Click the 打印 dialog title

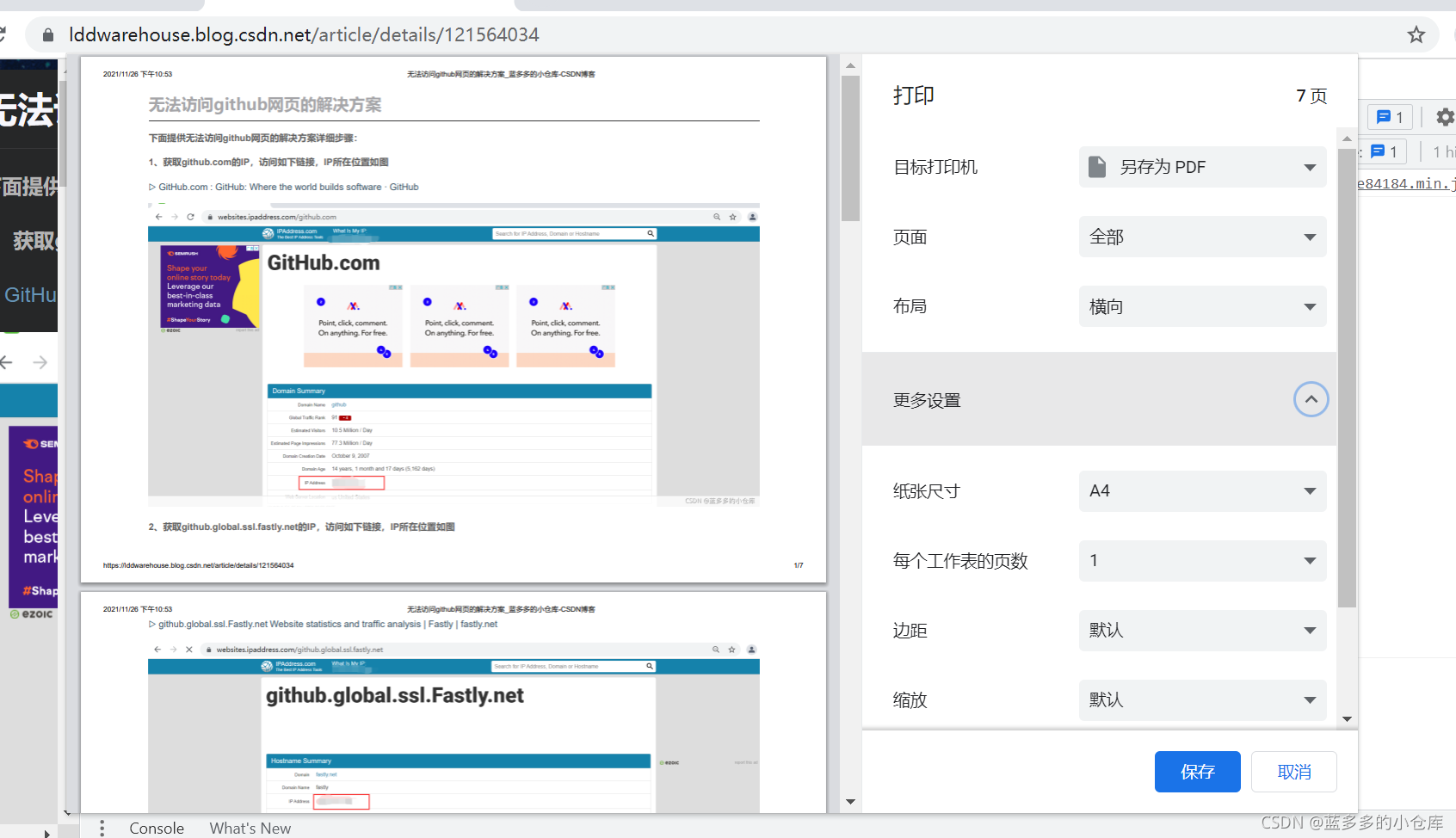(x=914, y=96)
